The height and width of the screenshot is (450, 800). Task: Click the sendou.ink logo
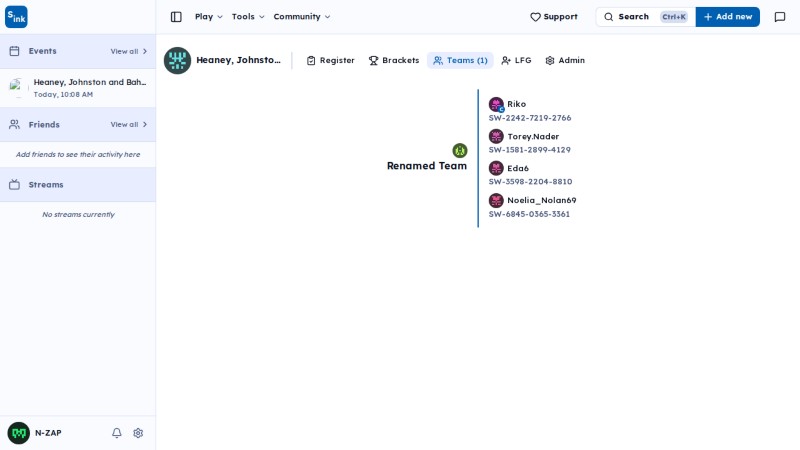click(16, 17)
